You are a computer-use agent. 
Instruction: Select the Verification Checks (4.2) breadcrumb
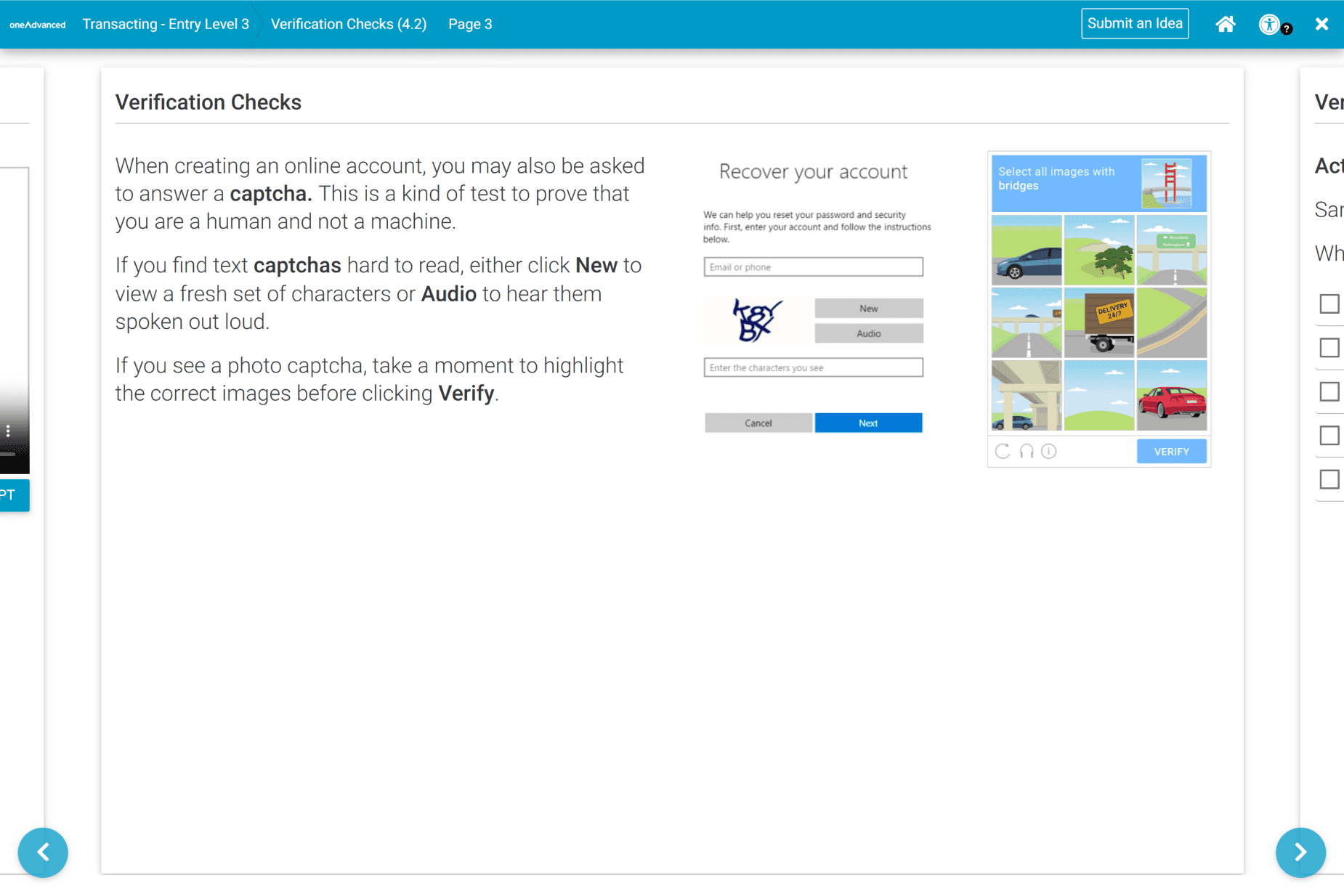(x=349, y=24)
